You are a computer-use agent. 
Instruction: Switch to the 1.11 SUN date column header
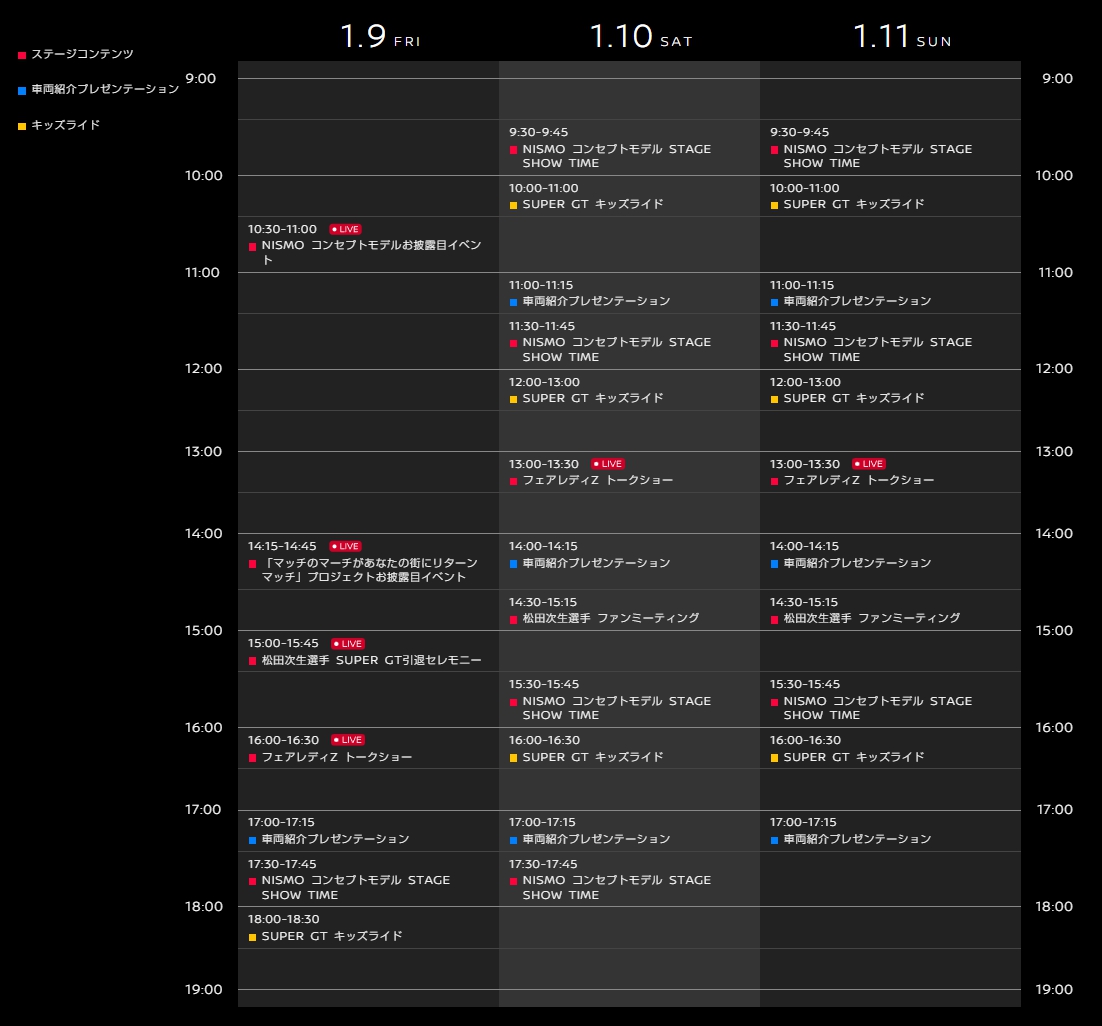[x=902, y=38]
